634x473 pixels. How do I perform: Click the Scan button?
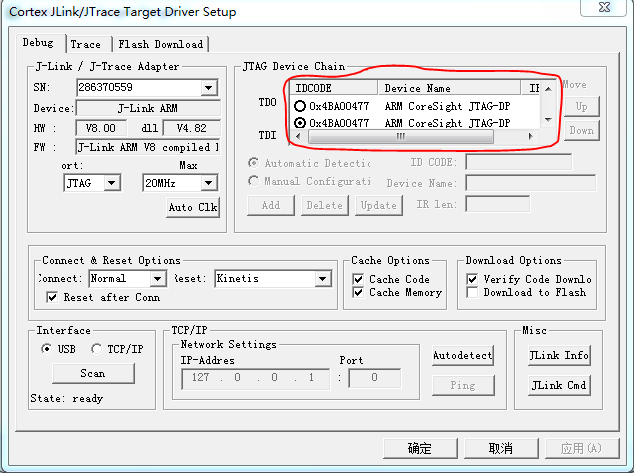[x=93, y=373]
